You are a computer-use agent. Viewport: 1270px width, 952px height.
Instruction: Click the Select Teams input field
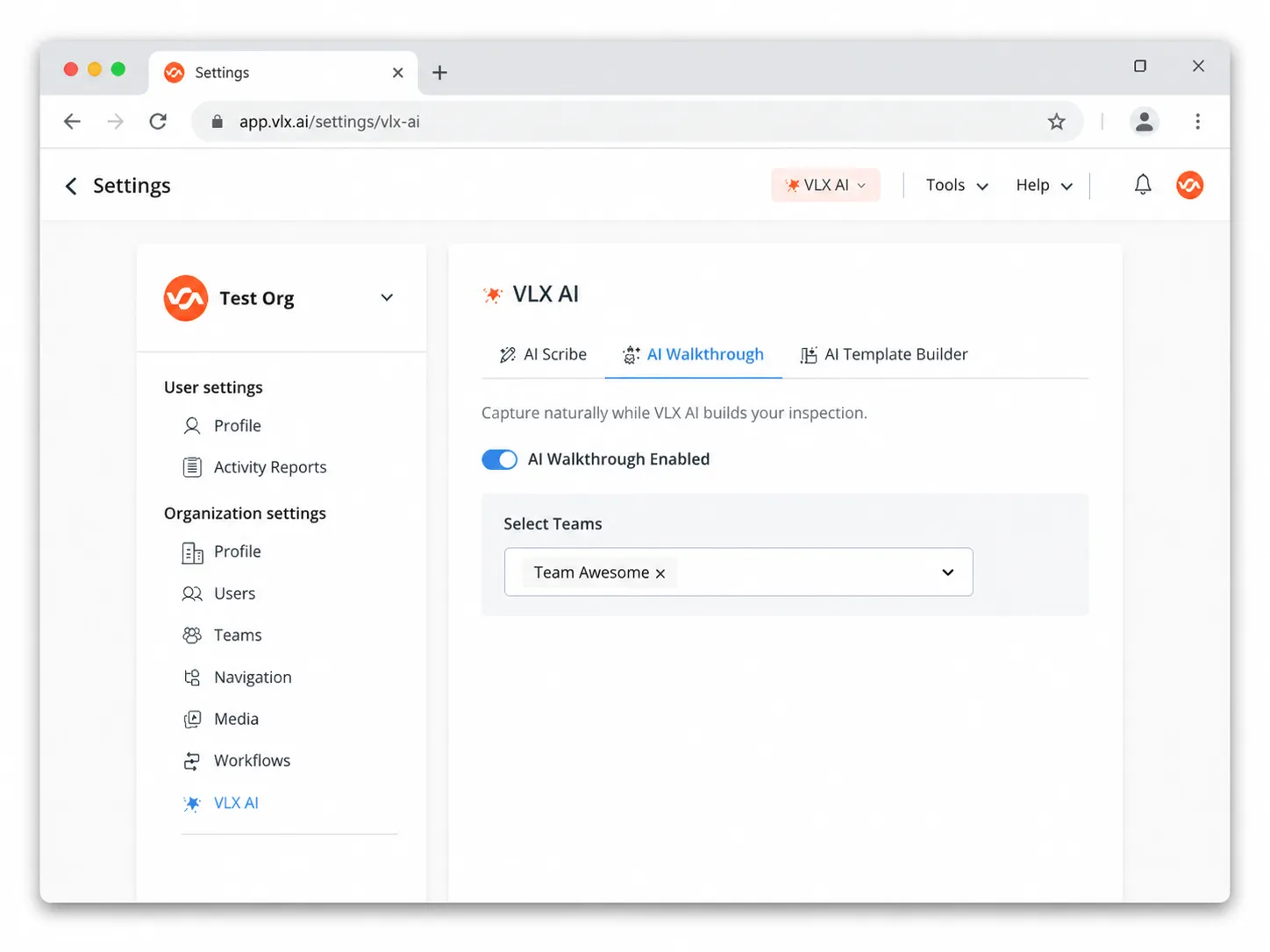738,572
